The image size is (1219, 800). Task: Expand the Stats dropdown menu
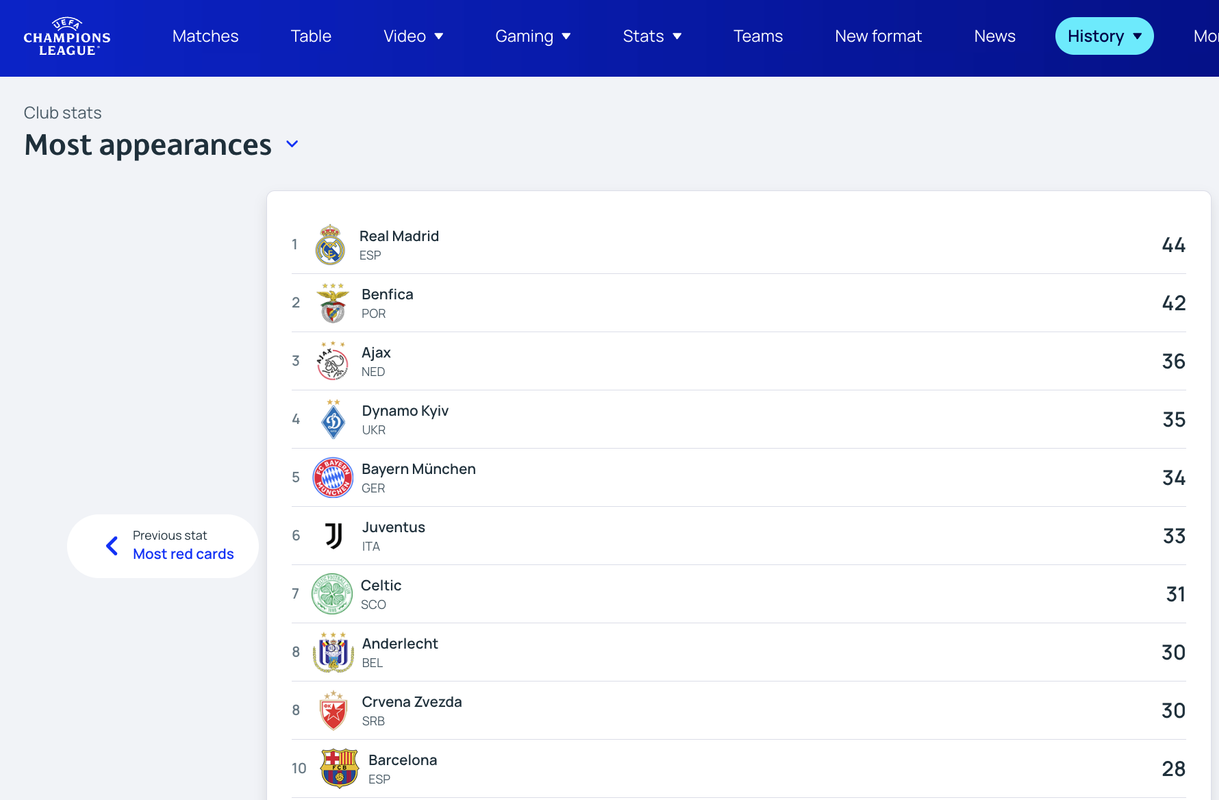[x=652, y=36]
